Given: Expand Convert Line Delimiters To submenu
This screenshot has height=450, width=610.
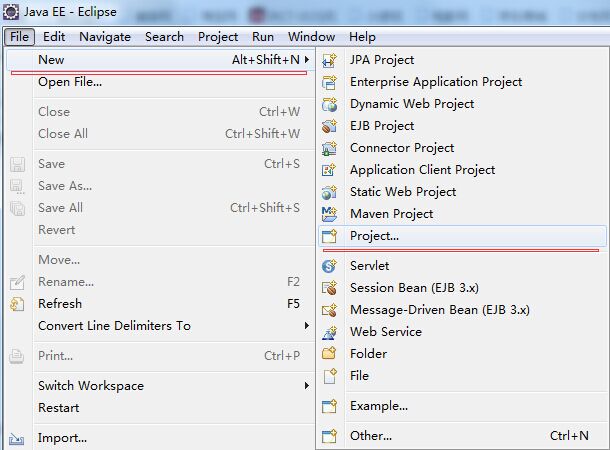Looking at the screenshot, I should coord(307,326).
